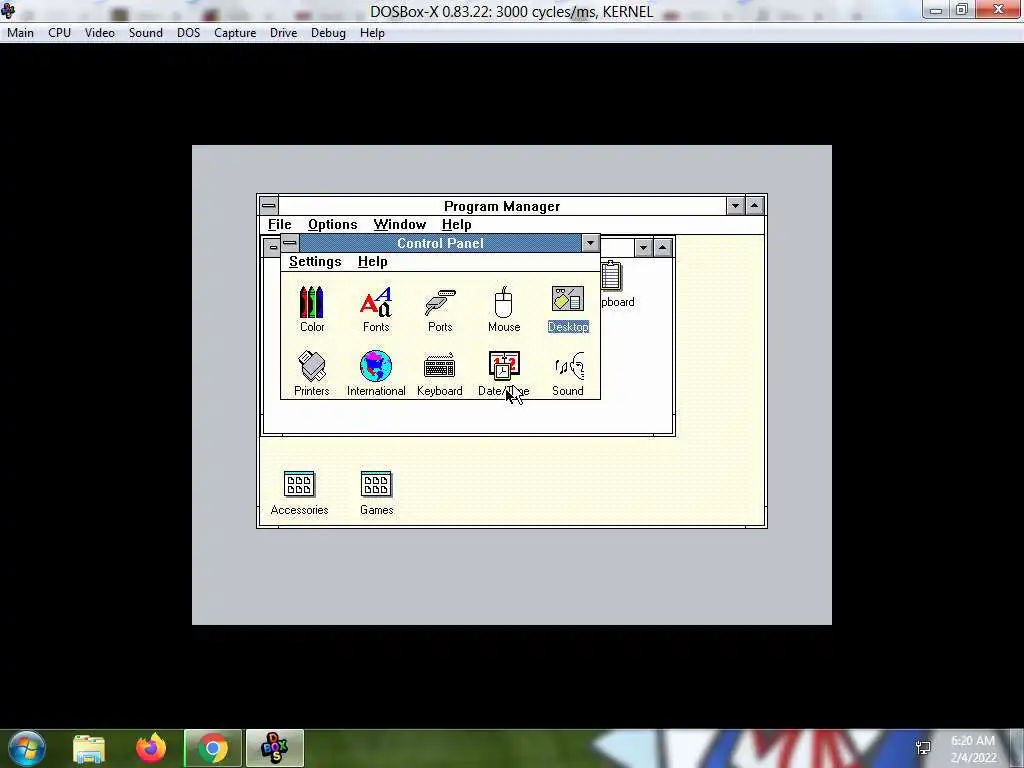Viewport: 1024px width, 768px height.
Task: Open the Printers icon
Action: point(312,374)
